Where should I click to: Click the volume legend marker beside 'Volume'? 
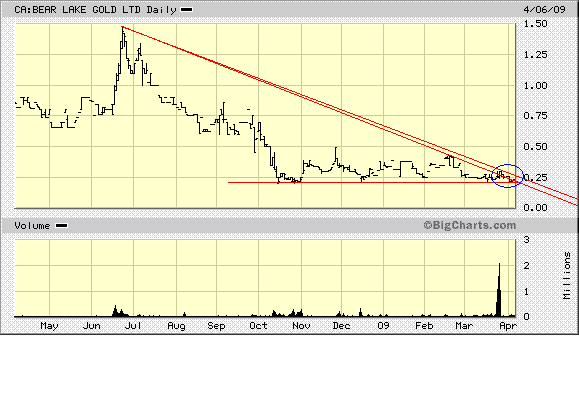tap(61, 226)
